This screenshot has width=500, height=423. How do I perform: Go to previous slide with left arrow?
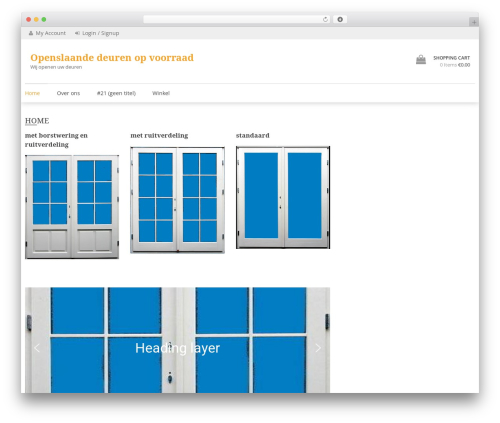(x=37, y=348)
